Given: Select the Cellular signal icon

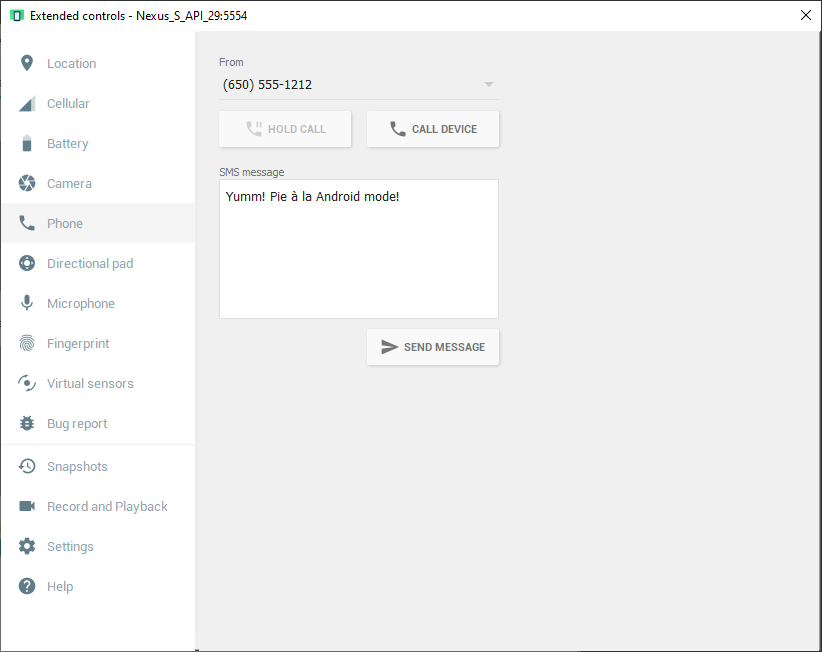Looking at the screenshot, I should point(27,104).
